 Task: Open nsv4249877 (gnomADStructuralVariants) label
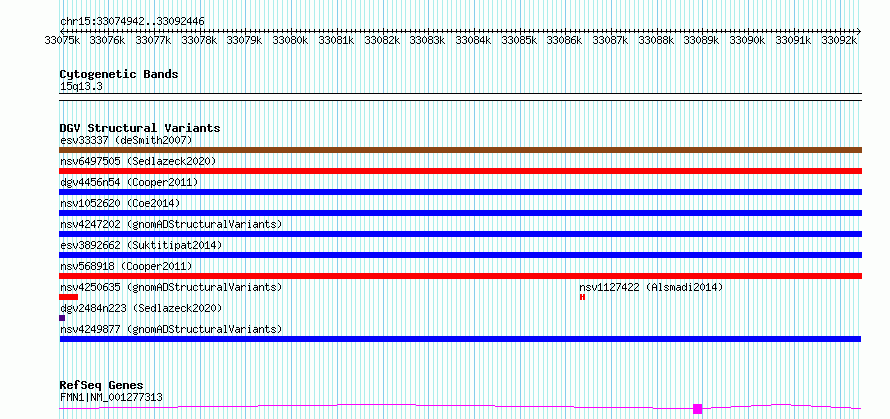pos(171,329)
